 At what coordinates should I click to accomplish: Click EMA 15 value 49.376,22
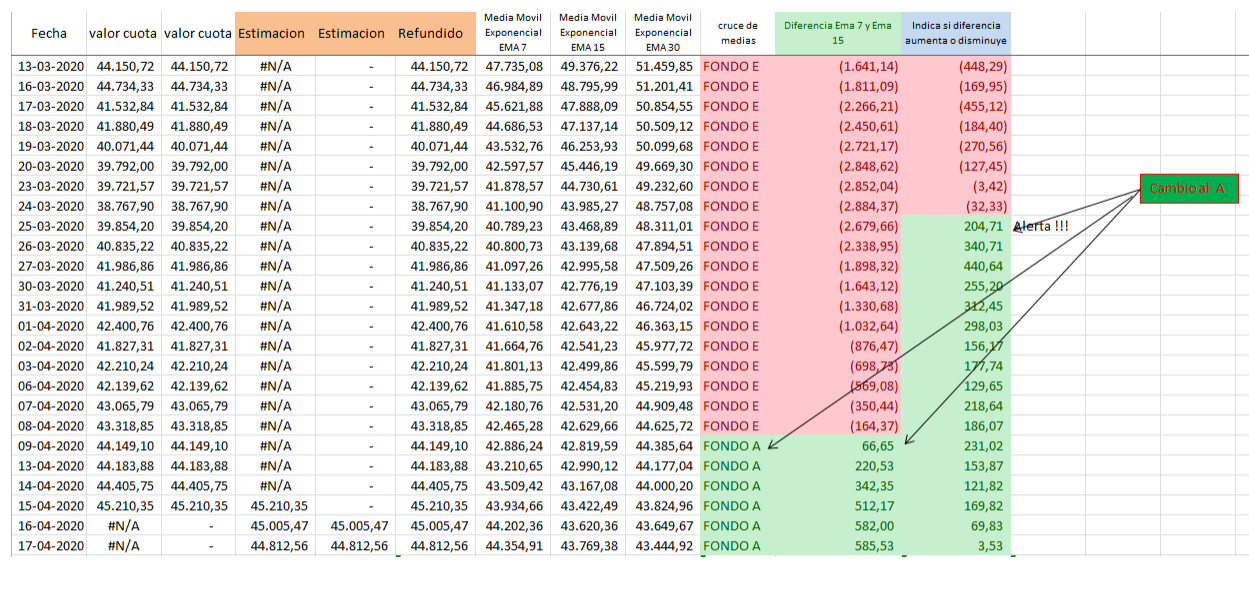589,66
